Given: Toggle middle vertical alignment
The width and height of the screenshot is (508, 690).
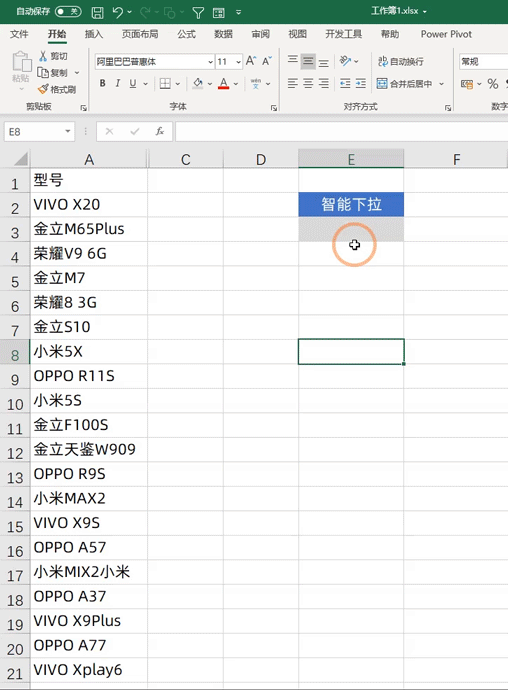Looking at the screenshot, I should 308,61.
